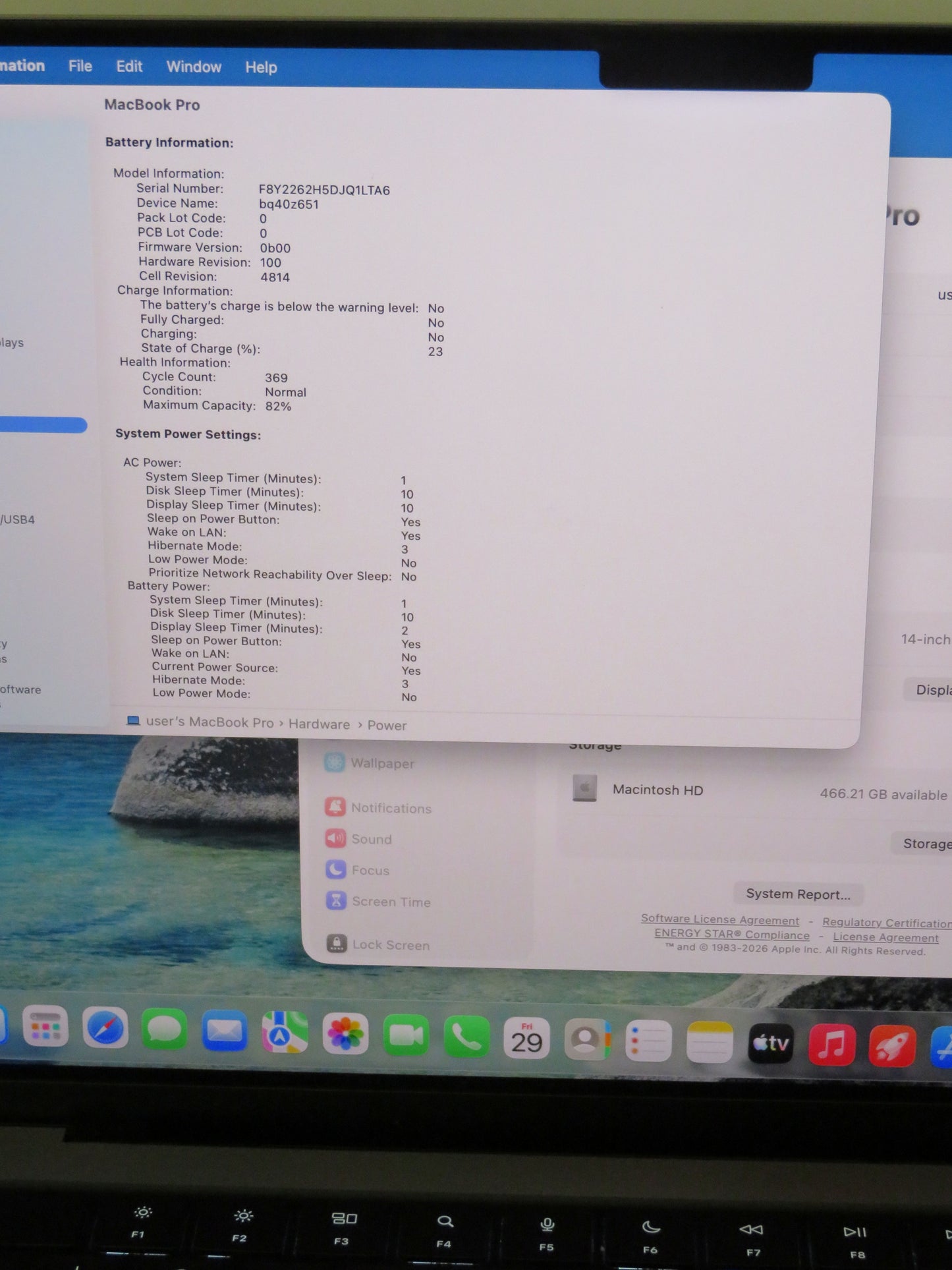Click the System Power Settings: heading
This screenshot has height=1270, width=952.
(x=188, y=434)
